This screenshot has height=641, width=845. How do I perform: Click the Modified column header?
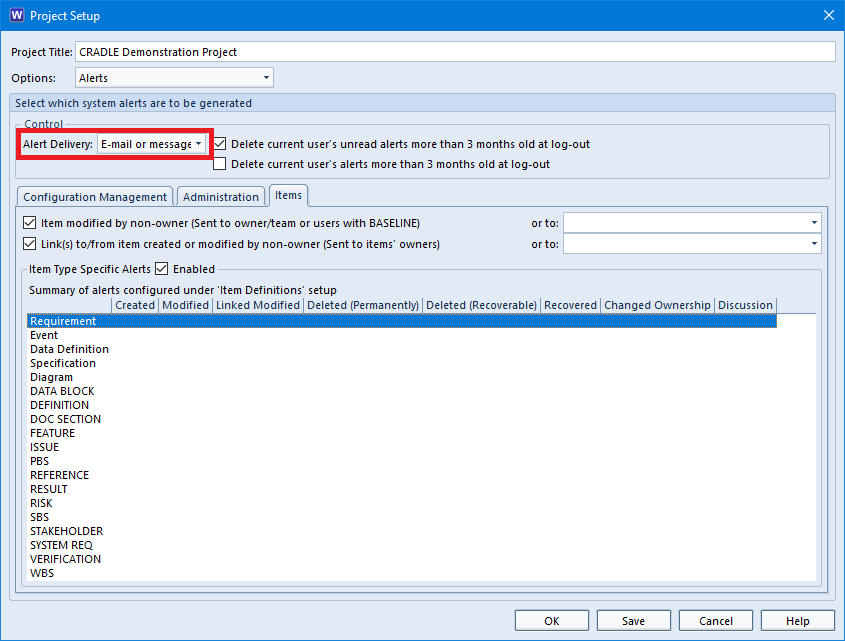(x=185, y=305)
